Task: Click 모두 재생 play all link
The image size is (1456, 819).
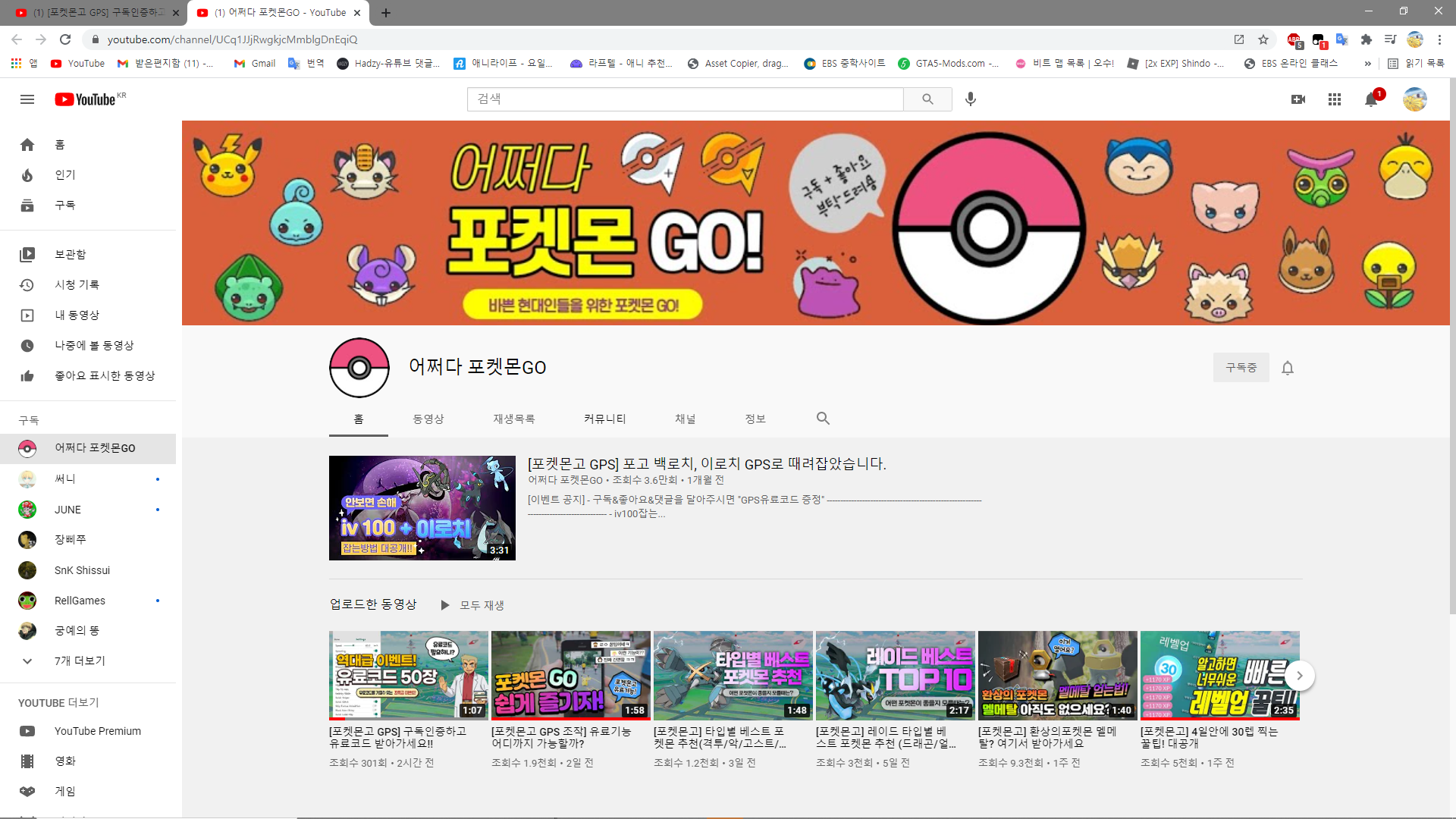Action: pyautogui.click(x=473, y=605)
